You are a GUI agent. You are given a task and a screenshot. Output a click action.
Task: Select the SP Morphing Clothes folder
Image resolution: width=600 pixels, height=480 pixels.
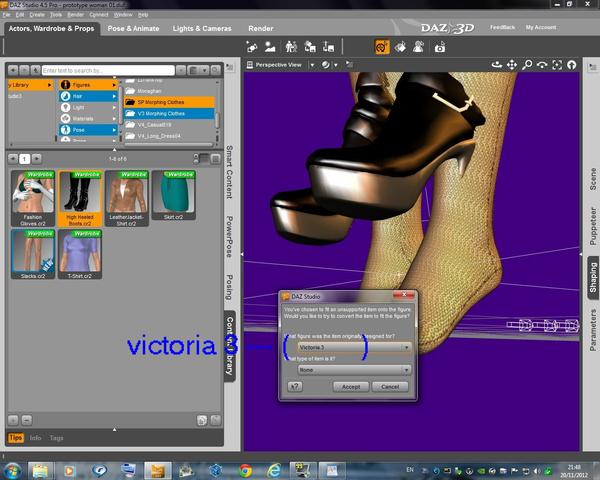pos(169,102)
